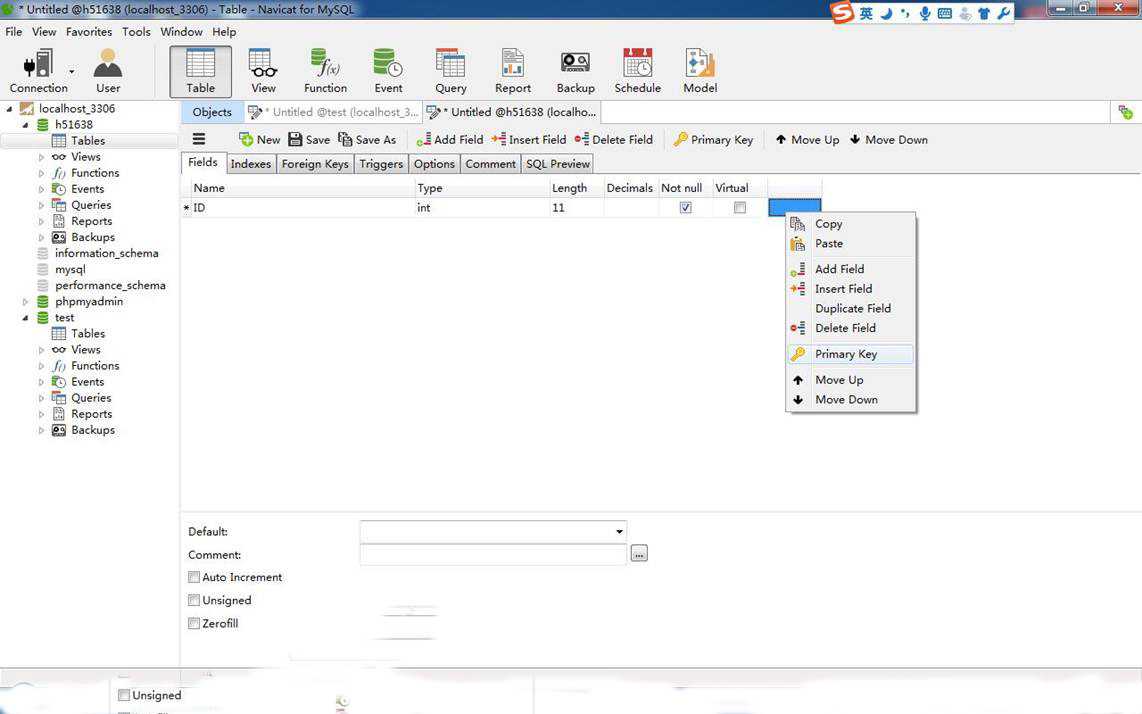Open the Event scheduler icon
This screenshot has height=714, width=1142.
coord(387,71)
